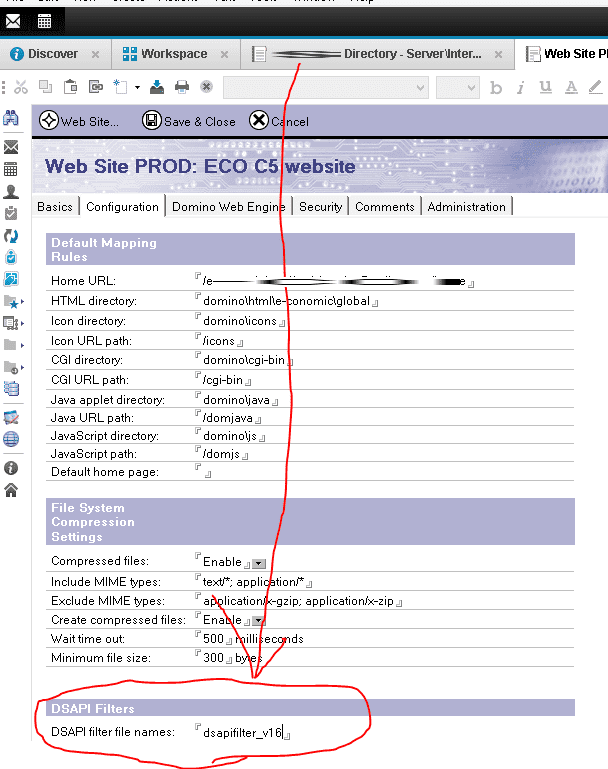Click the binoculars search icon
608x769 pixels.
[11, 120]
